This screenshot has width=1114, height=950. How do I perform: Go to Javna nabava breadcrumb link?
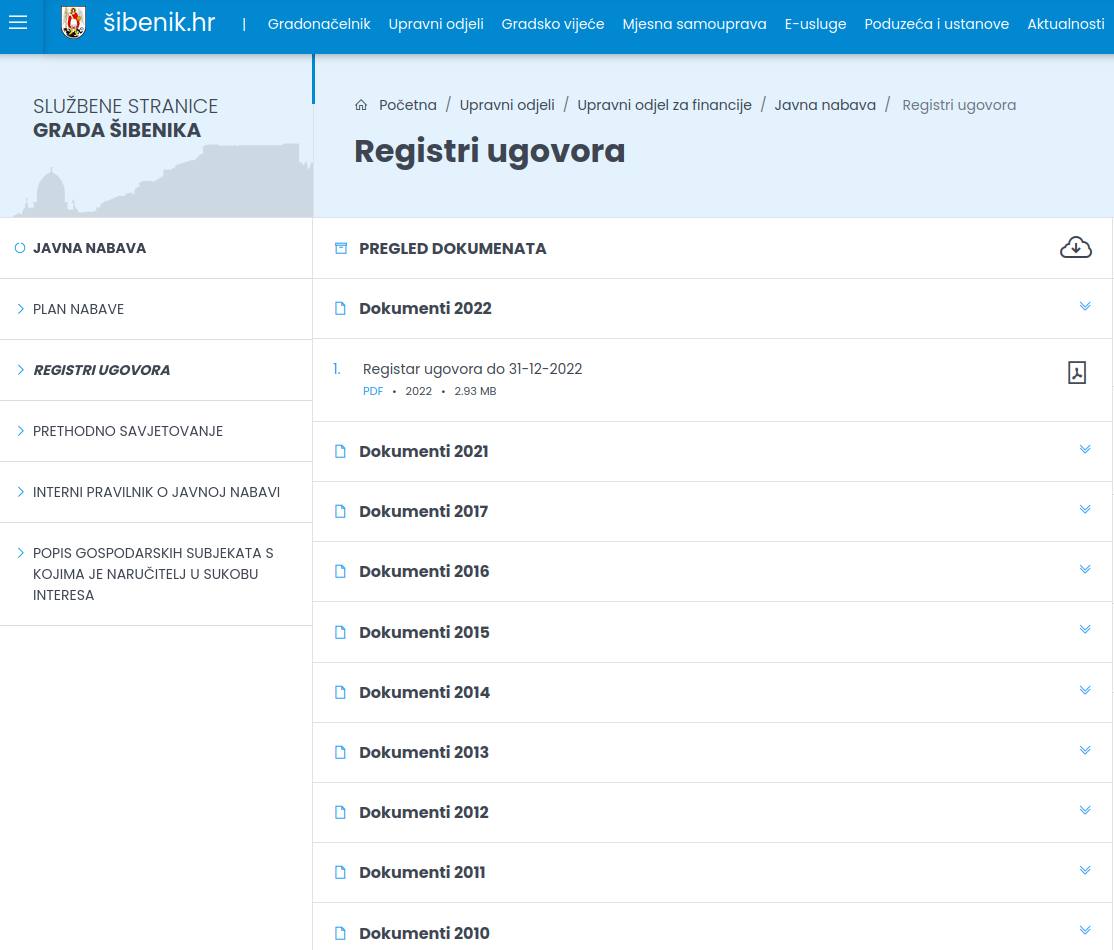pyautogui.click(x=825, y=105)
